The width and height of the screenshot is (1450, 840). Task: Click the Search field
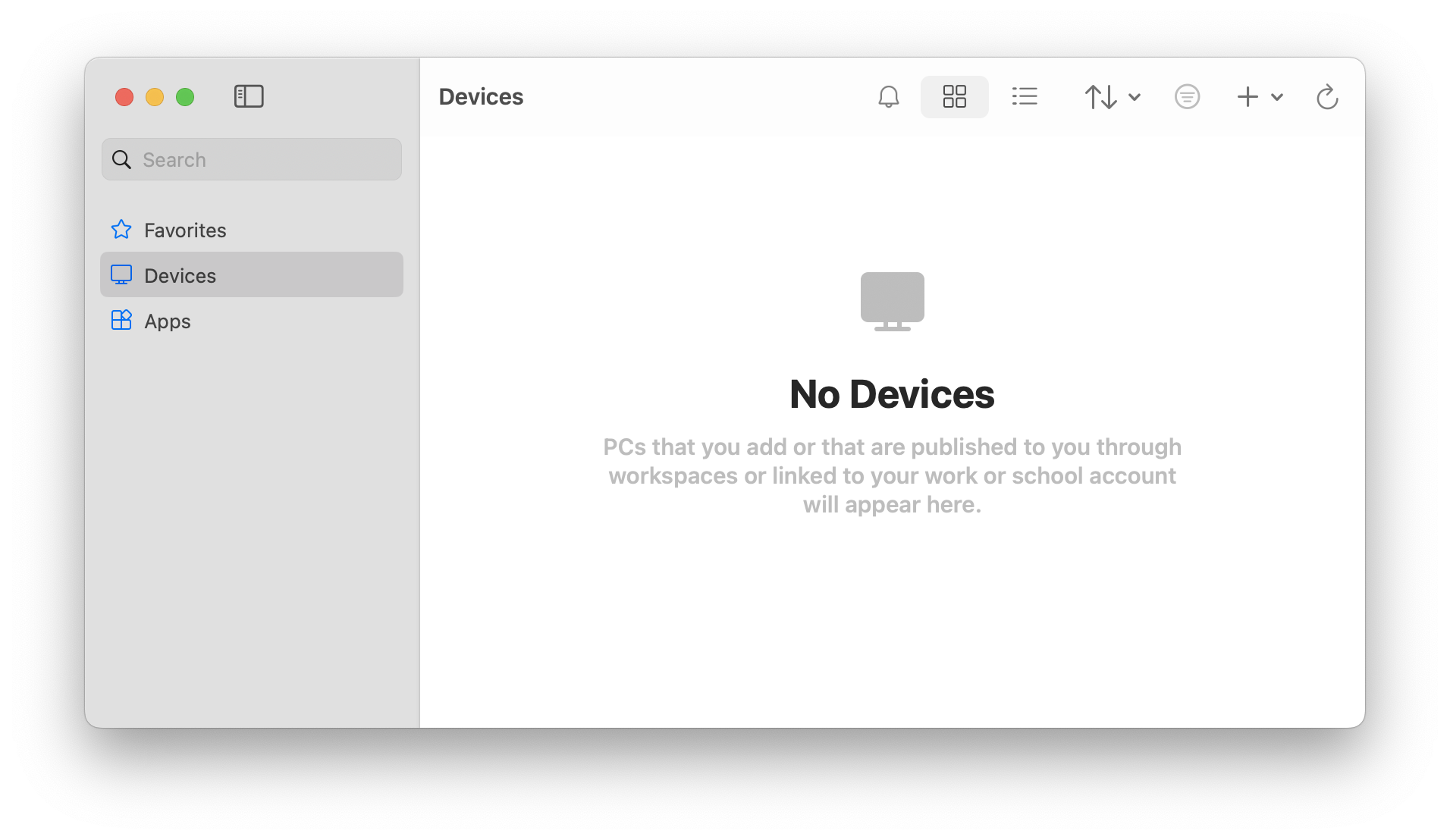click(252, 159)
